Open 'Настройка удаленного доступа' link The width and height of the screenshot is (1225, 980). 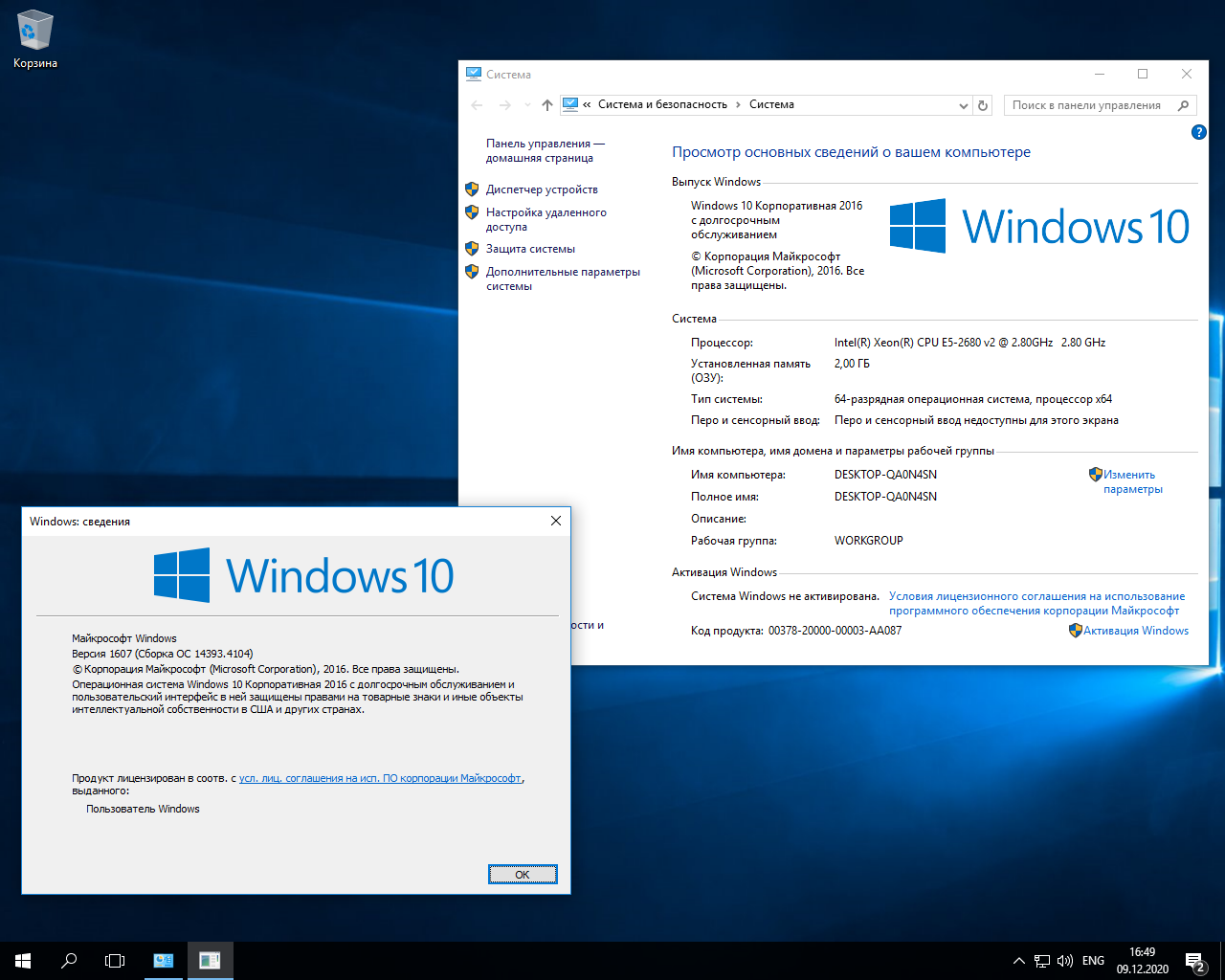point(546,219)
